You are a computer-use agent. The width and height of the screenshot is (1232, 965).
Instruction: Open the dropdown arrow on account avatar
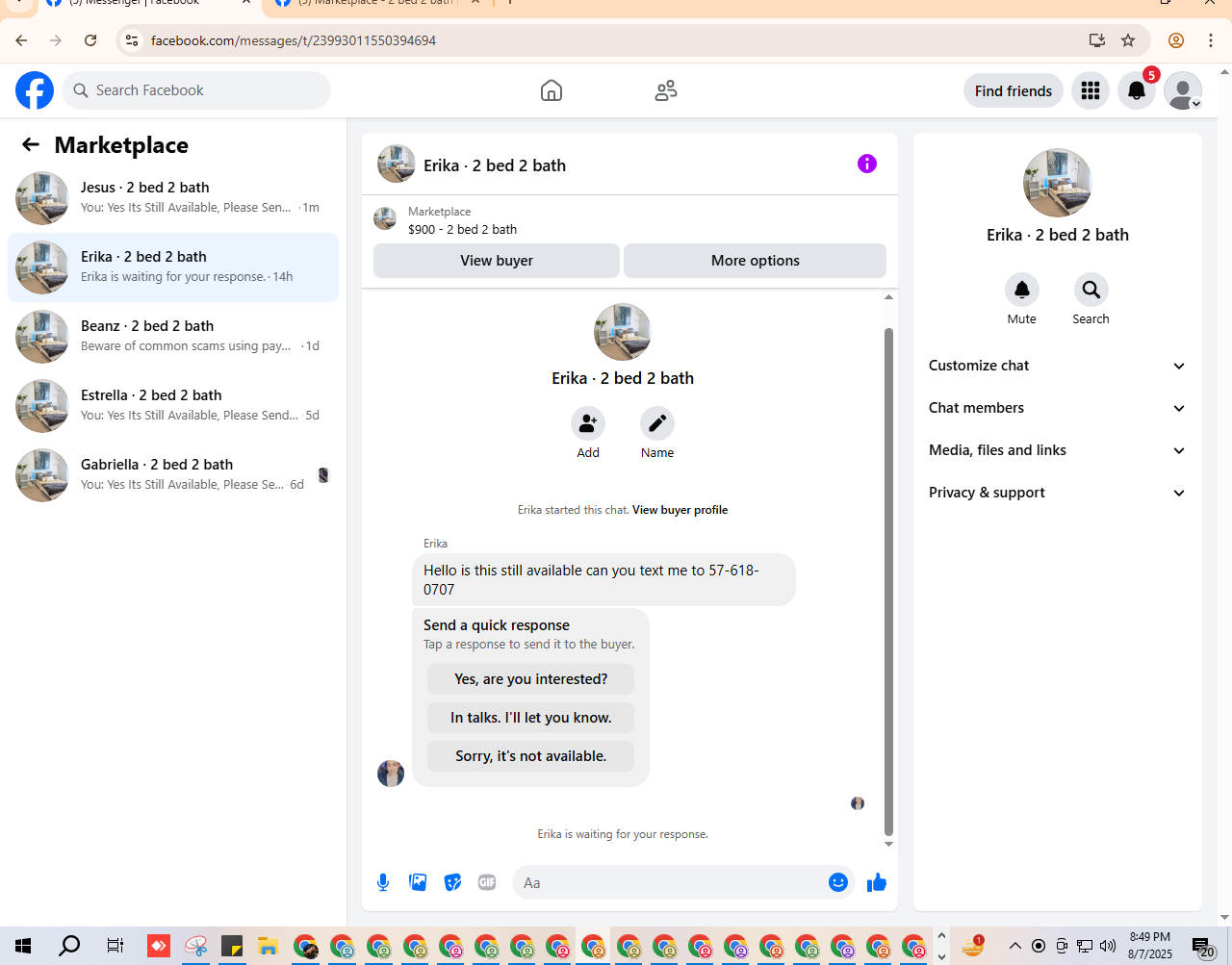[1196, 104]
